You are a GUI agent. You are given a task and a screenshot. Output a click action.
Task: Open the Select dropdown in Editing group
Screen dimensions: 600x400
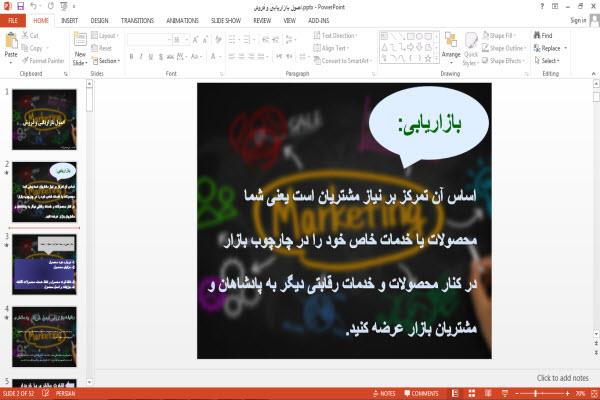tap(547, 60)
